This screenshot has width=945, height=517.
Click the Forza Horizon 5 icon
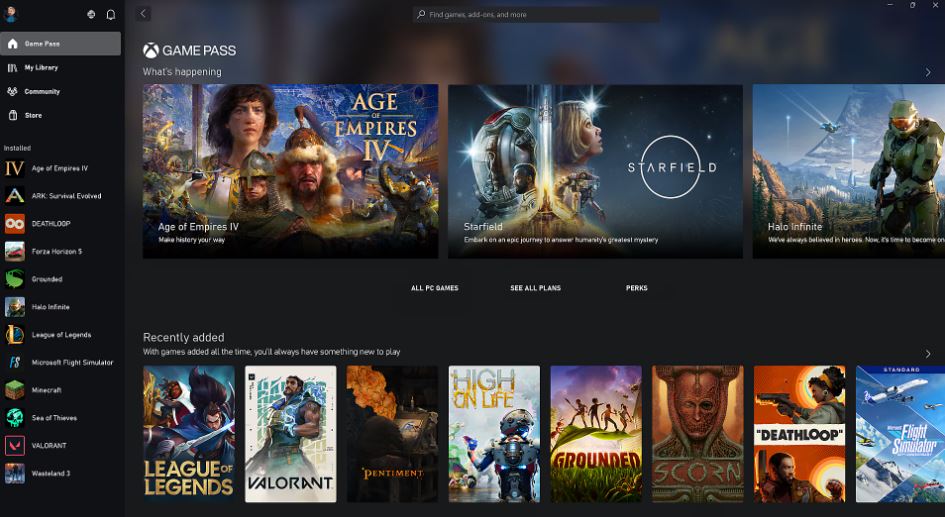(x=14, y=251)
